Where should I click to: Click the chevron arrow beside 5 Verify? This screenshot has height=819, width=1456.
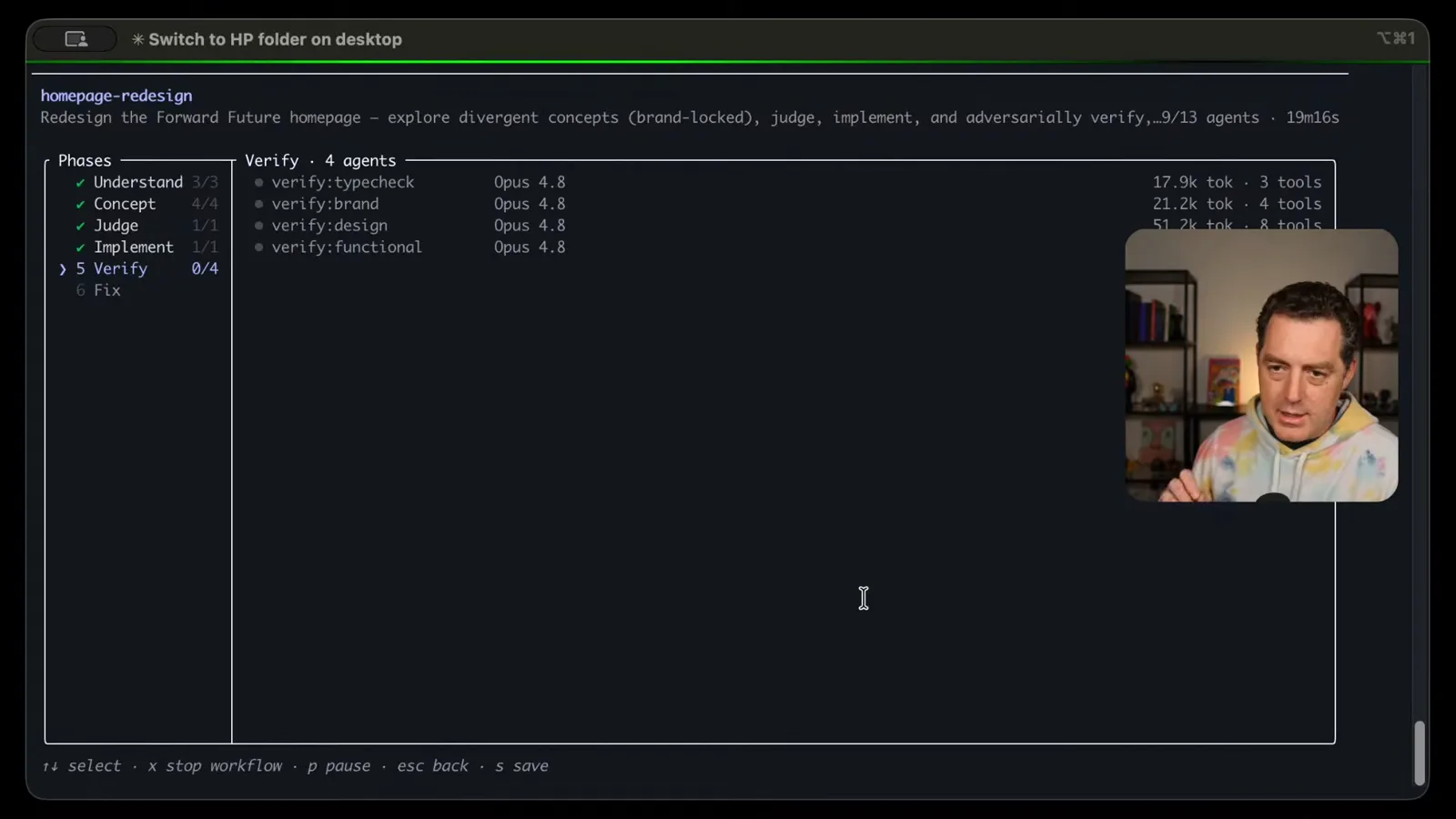click(x=63, y=269)
